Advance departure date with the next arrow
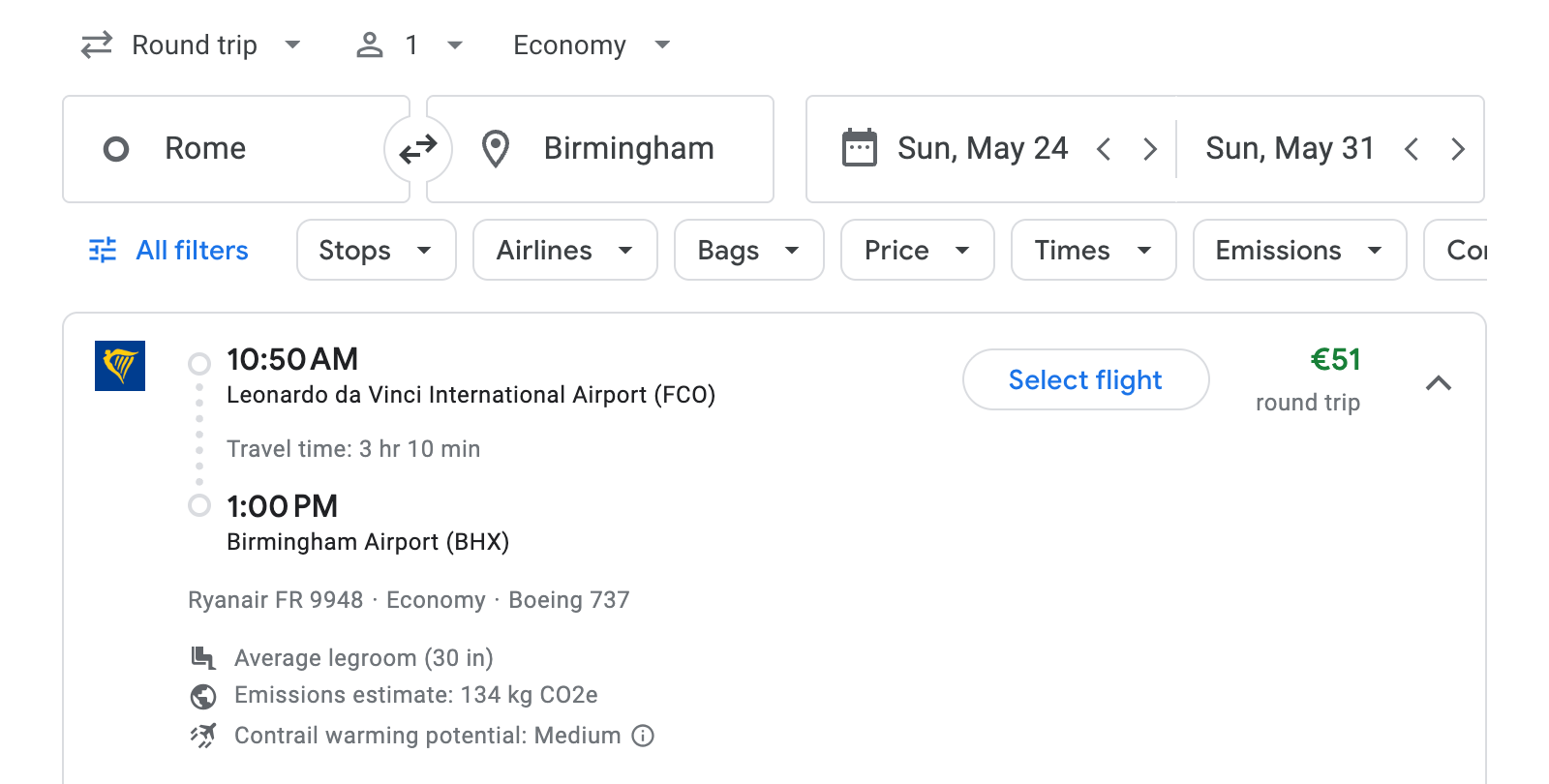Image resolution: width=1549 pixels, height=784 pixels. [1150, 148]
